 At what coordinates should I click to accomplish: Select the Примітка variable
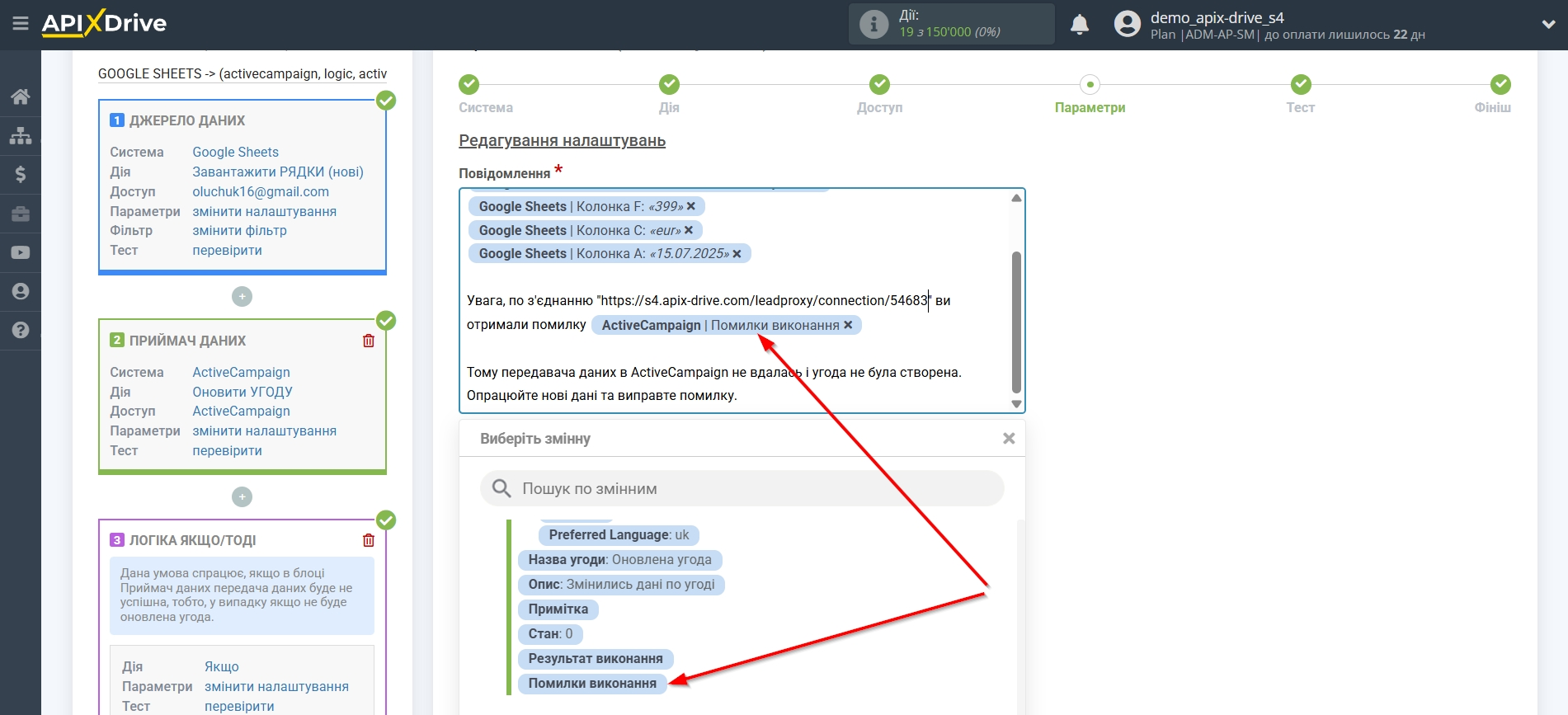pyautogui.click(x=558, y=609)
